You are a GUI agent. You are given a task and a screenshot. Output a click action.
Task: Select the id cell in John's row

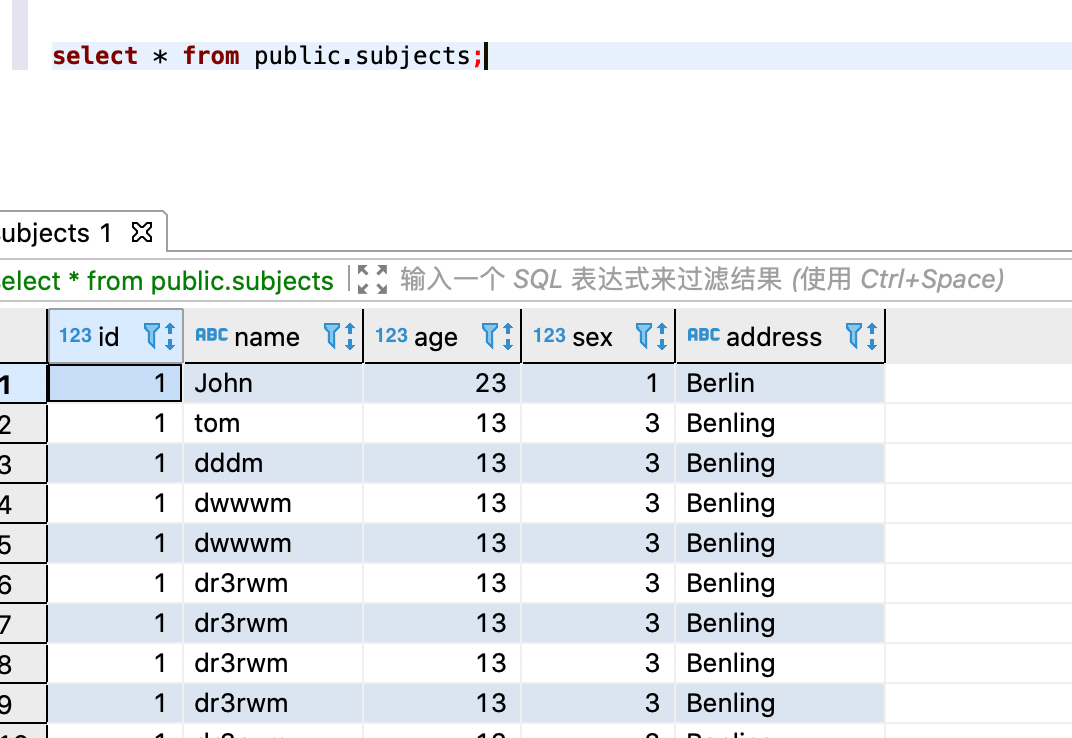(x=115, y=383)
